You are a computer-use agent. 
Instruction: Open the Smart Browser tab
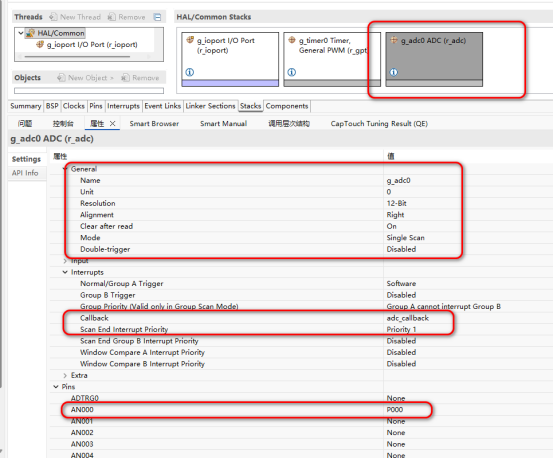click(x=154, y=123)
